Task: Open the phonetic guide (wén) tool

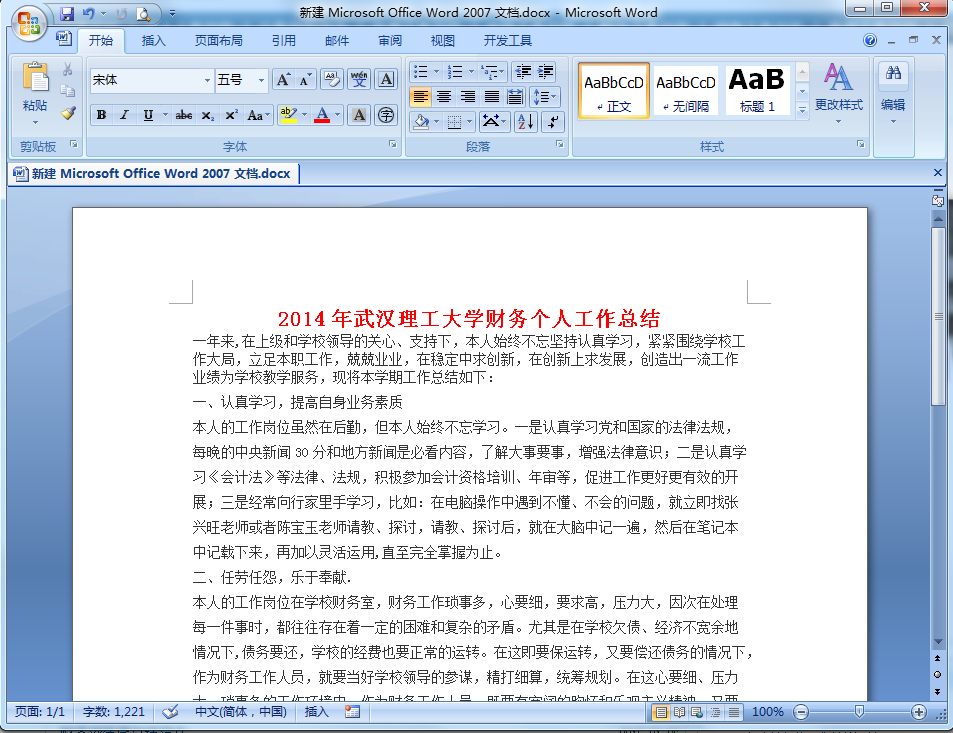Action: 359,80
